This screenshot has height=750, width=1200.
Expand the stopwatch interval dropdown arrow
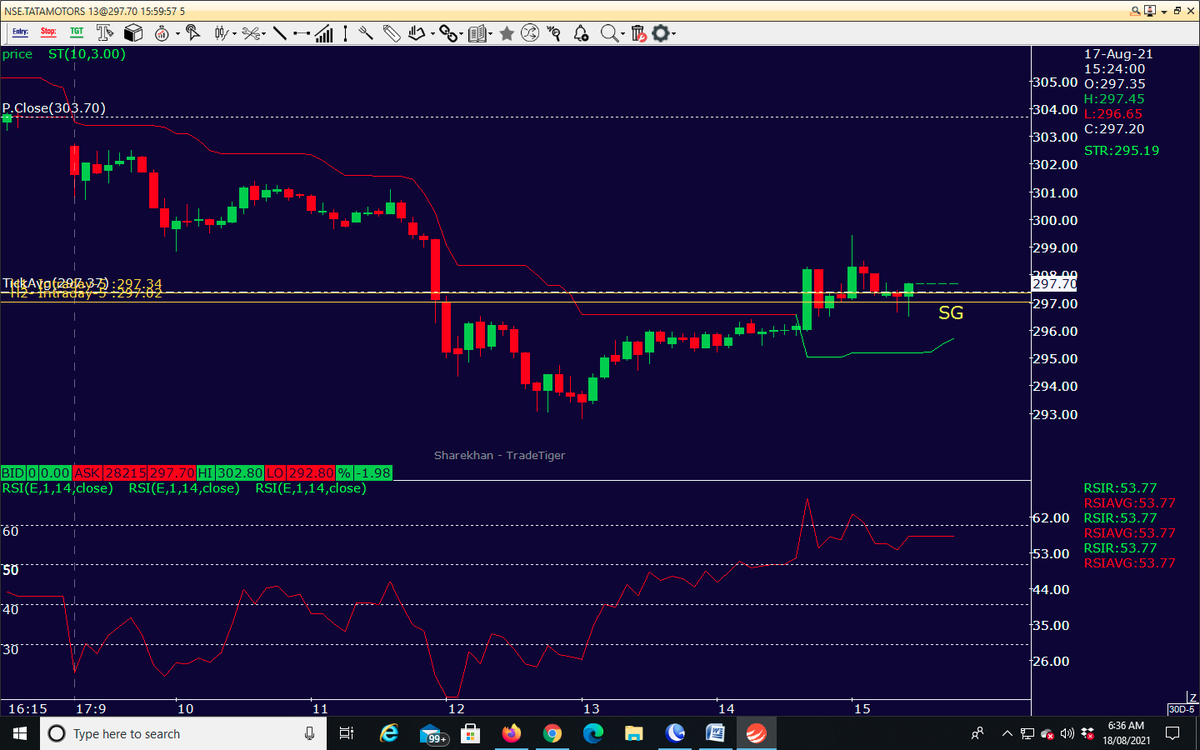177,33
